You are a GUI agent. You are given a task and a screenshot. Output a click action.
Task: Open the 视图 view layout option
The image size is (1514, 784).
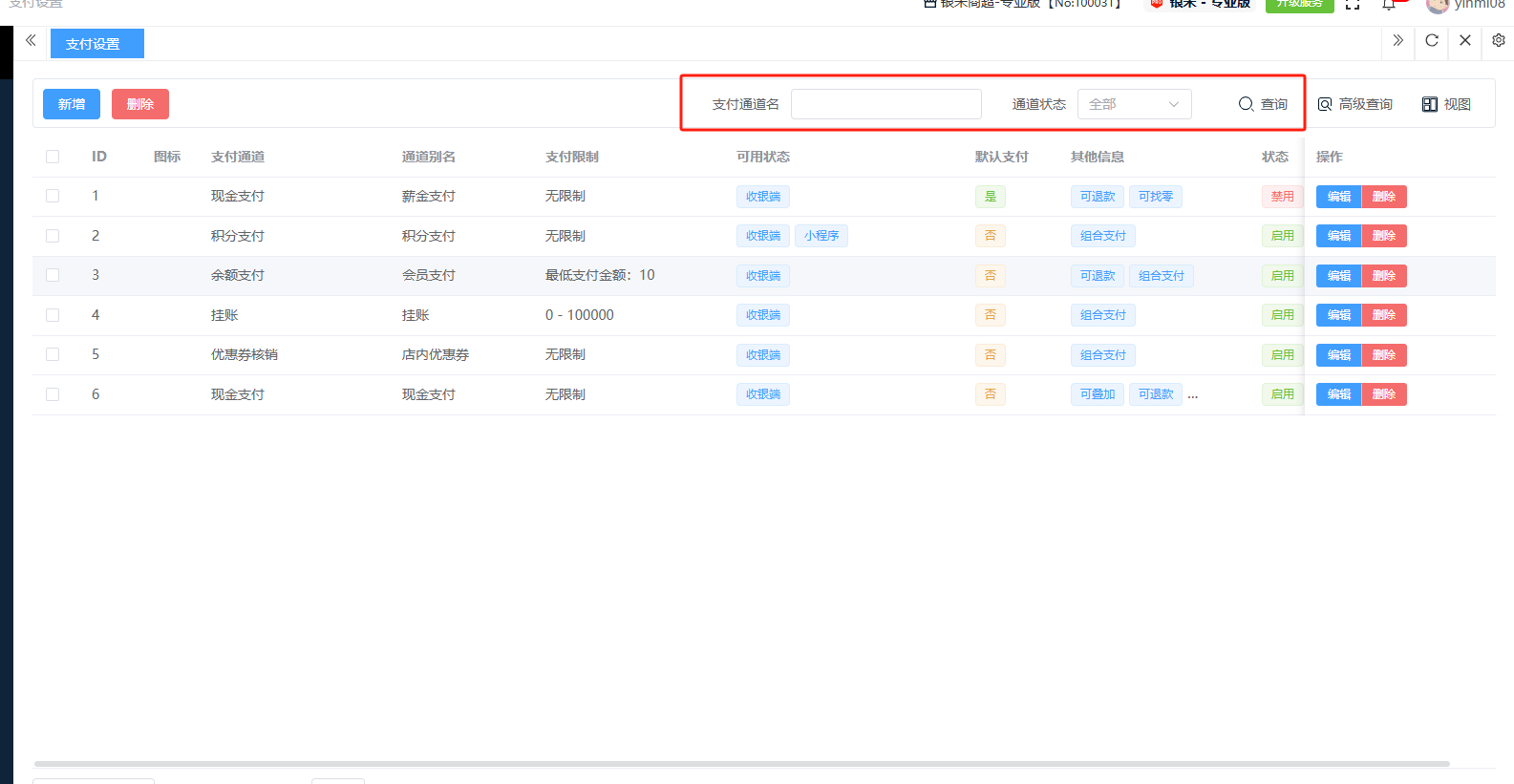pyautogui.click(x=1446, y=104)
